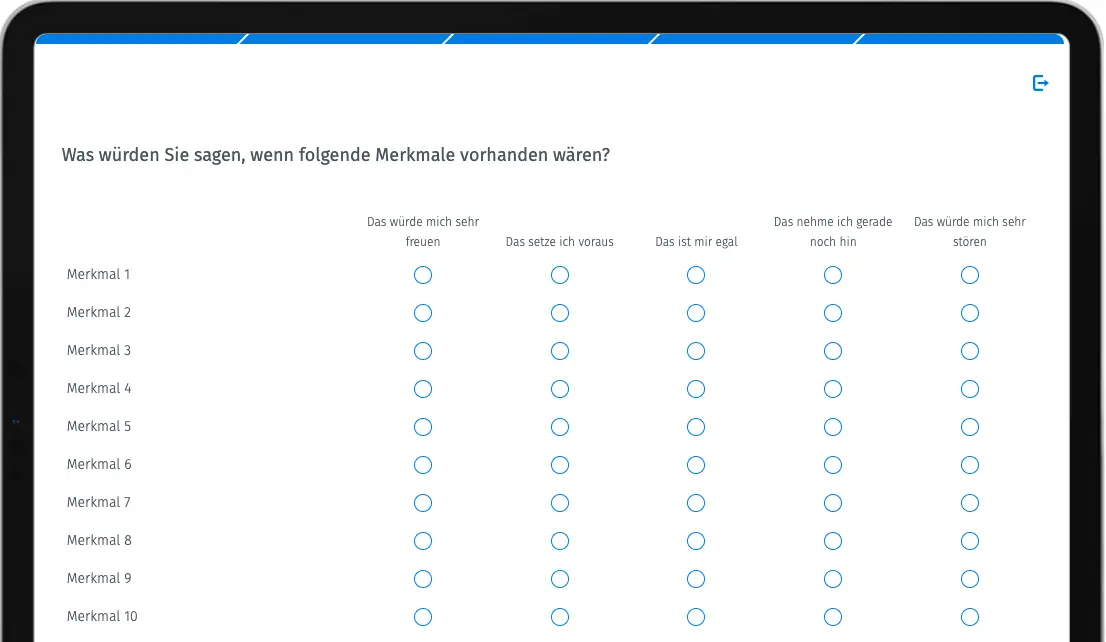The height and width of the screenshot is (642, 1106).
Task: Mark 'Das ist mir egal' for Merkmal 3
Action: point(695,351)
